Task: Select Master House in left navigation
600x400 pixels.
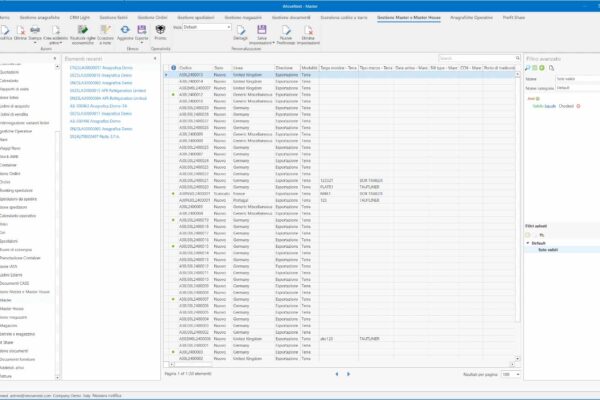Action: point(12,309)
